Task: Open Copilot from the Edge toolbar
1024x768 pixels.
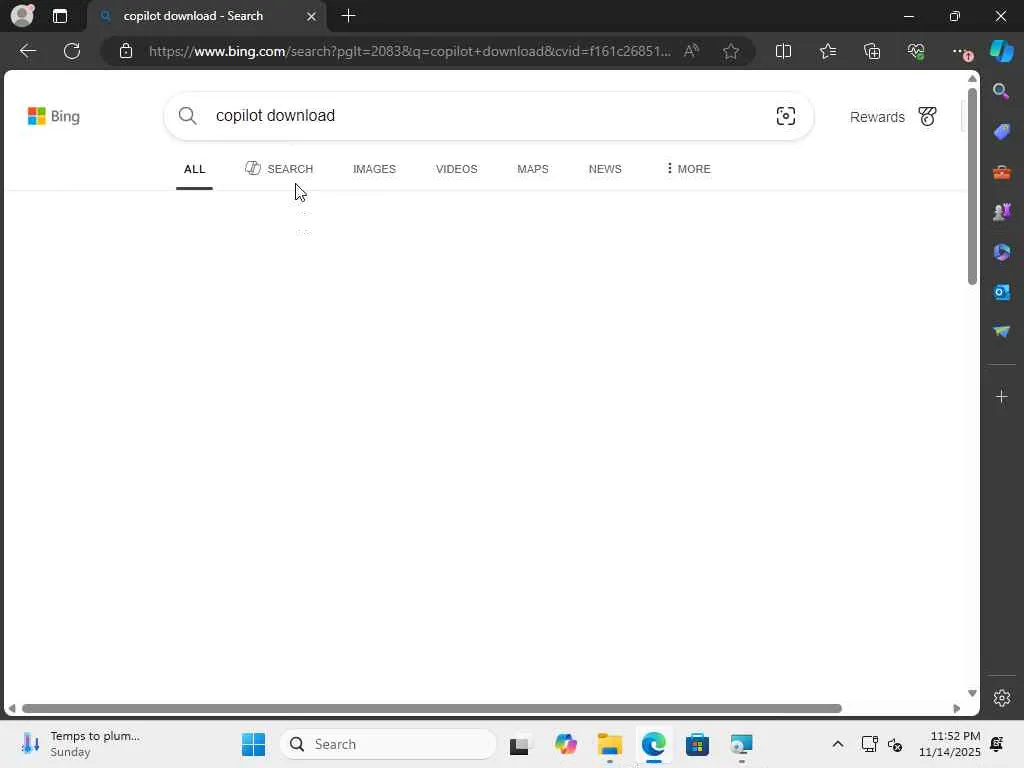Action: click(1002, 51)
